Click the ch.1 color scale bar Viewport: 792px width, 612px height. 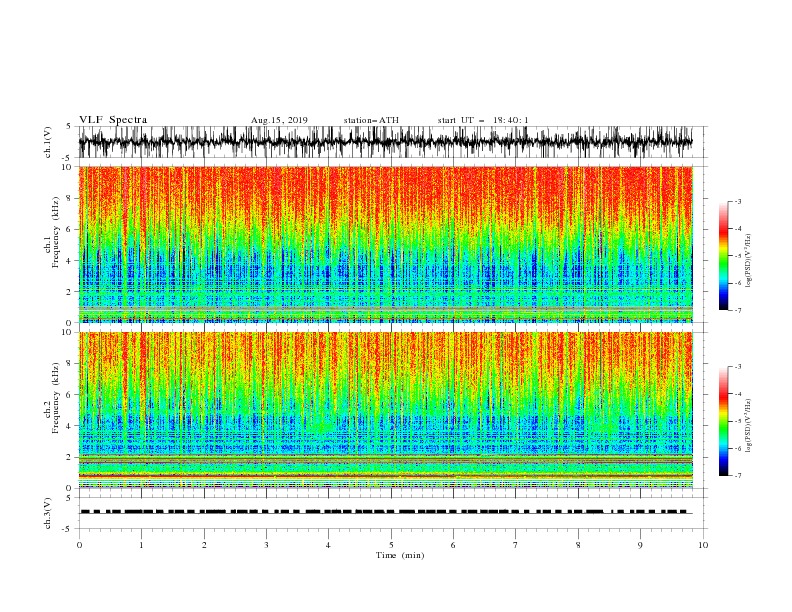click(x=723, y=256)
